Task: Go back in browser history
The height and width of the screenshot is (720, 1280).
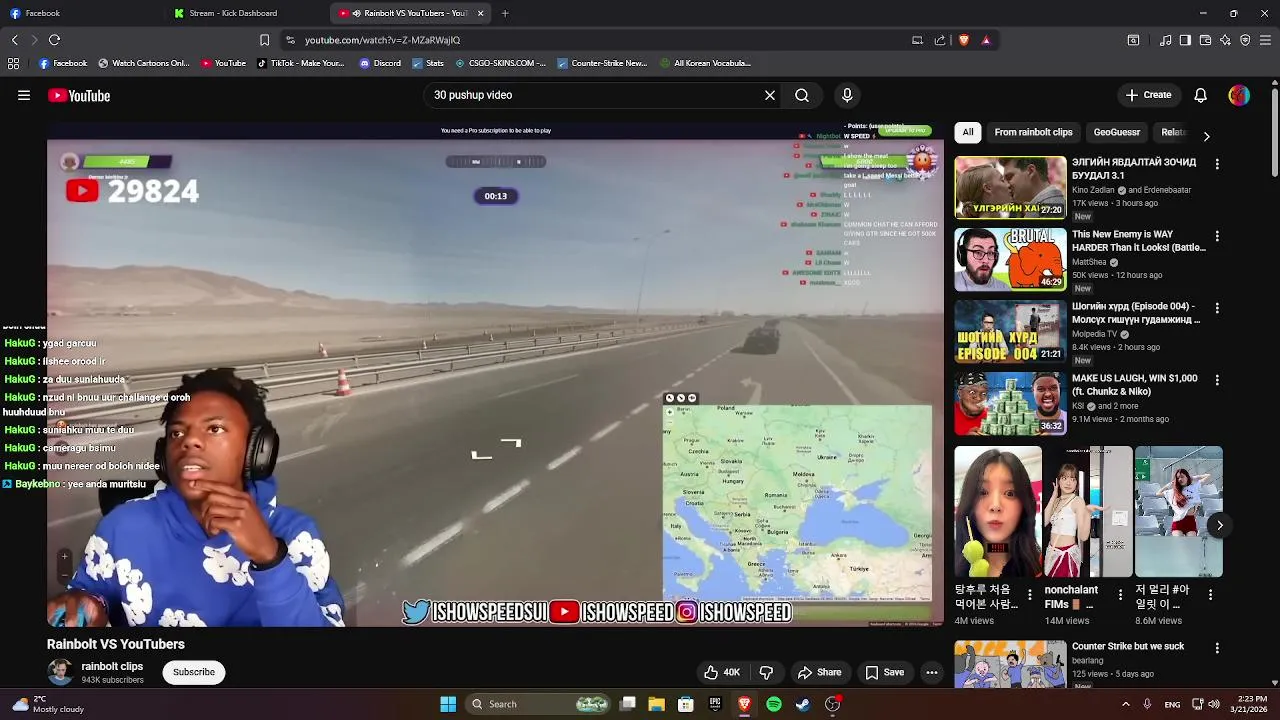Action: [x=15, y=40]
